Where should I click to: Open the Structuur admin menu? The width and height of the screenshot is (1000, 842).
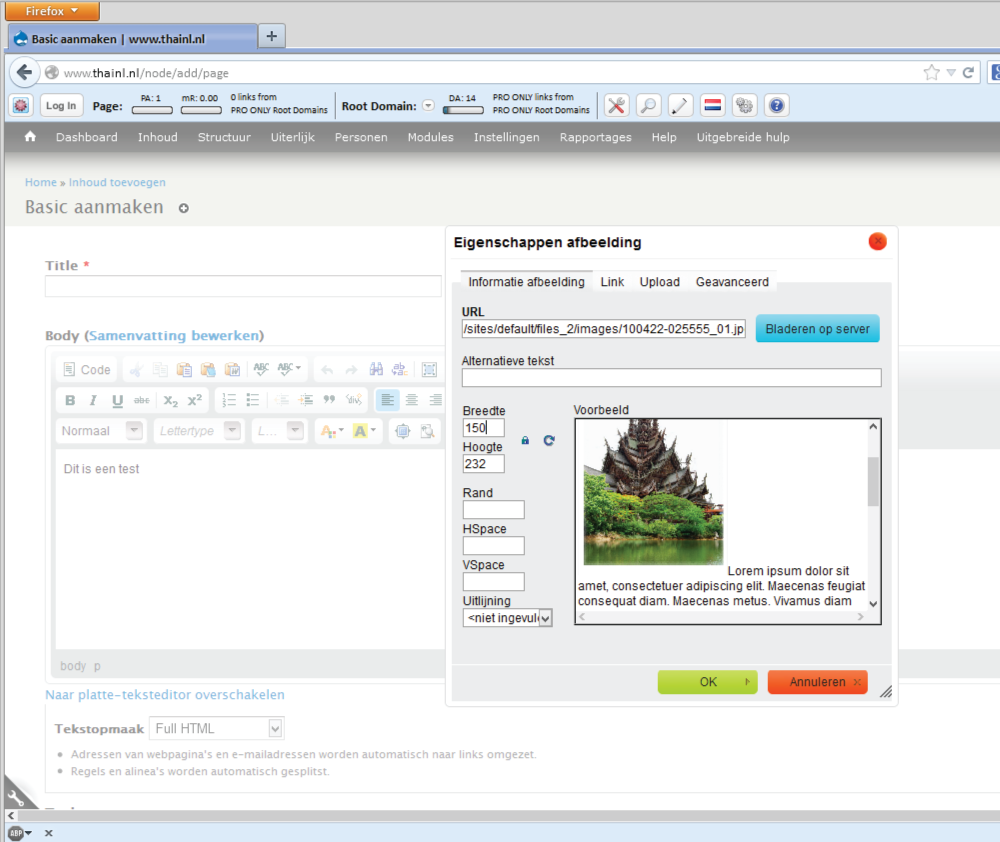pyautogui.click(x=224, y=137)
